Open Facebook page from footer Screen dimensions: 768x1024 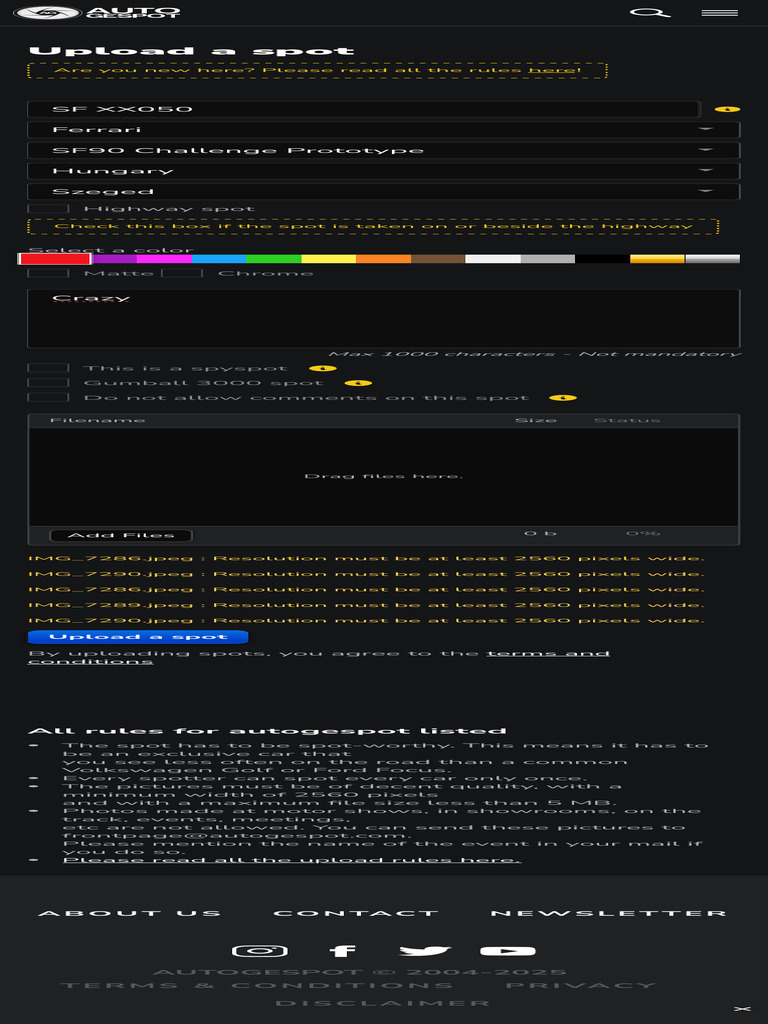(342, 951)
